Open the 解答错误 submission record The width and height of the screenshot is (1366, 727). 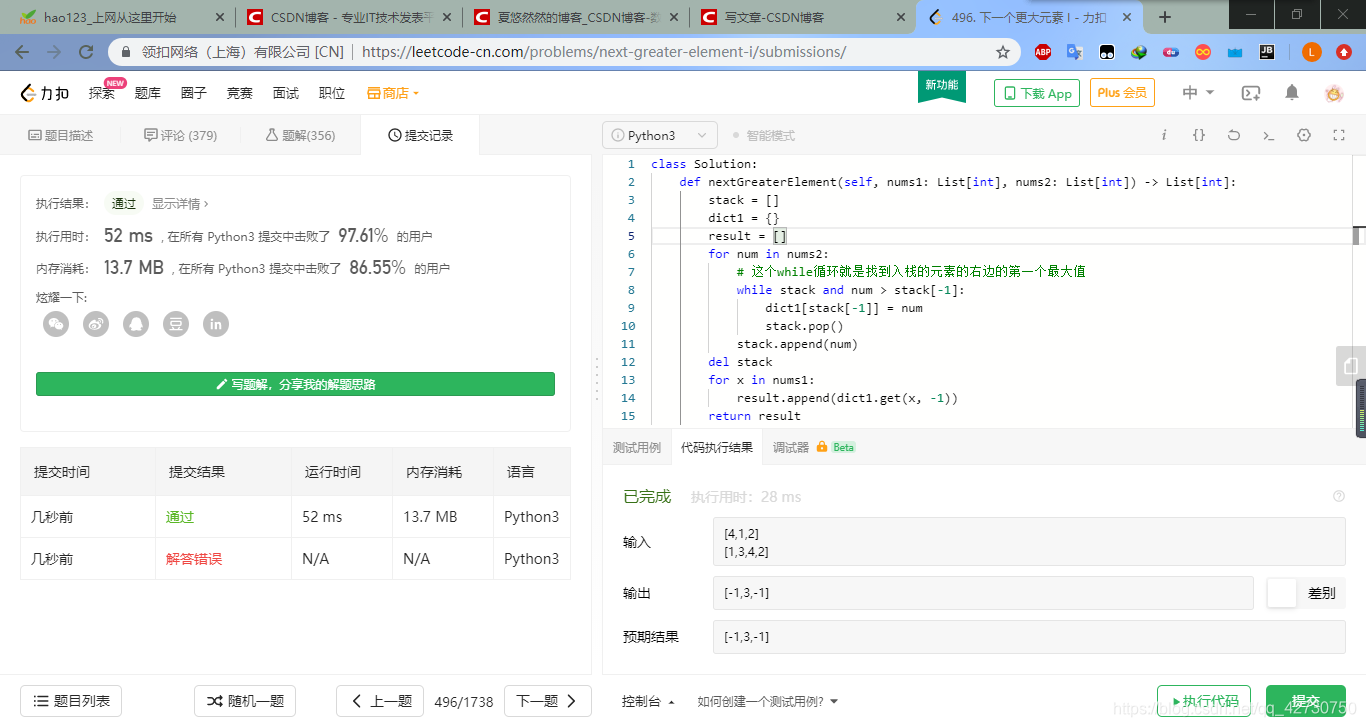(x=194, y=559)
